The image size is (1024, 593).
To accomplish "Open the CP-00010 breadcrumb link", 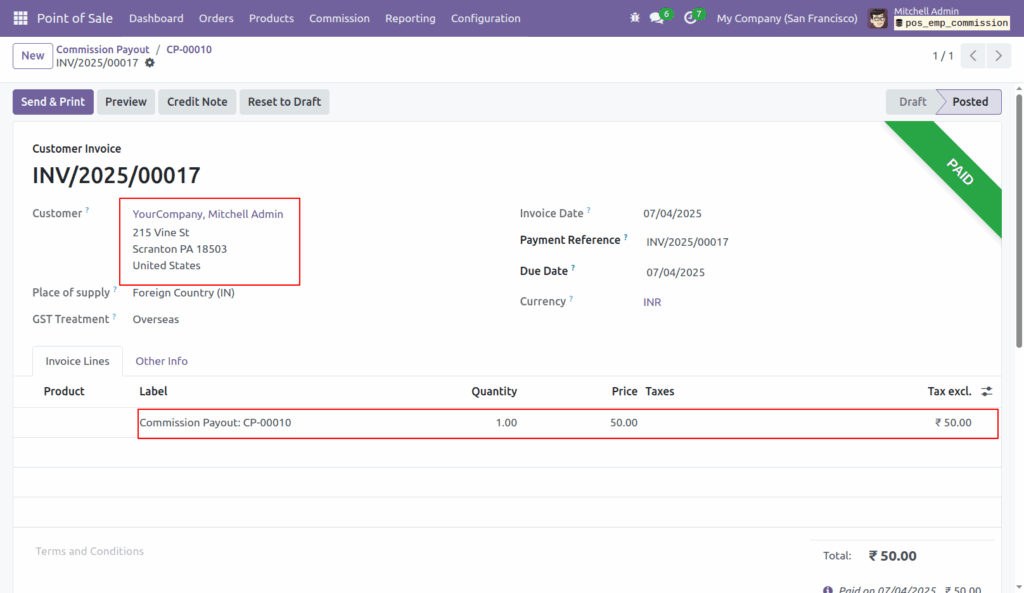I will point(189,49).
